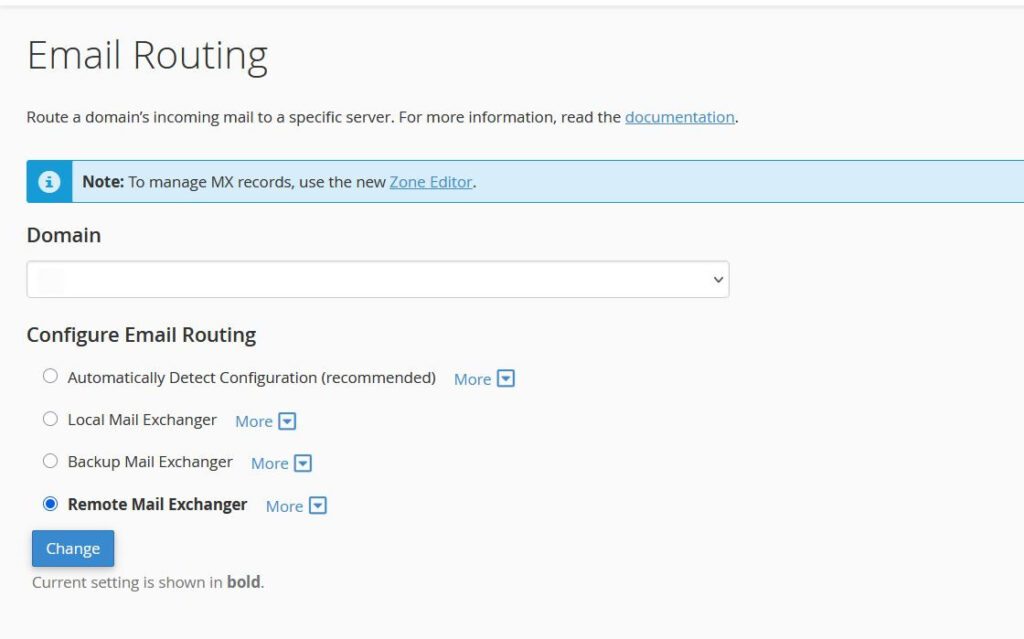
Task: Choose the Local Mail Exchanger radio button
Action: 50,419
